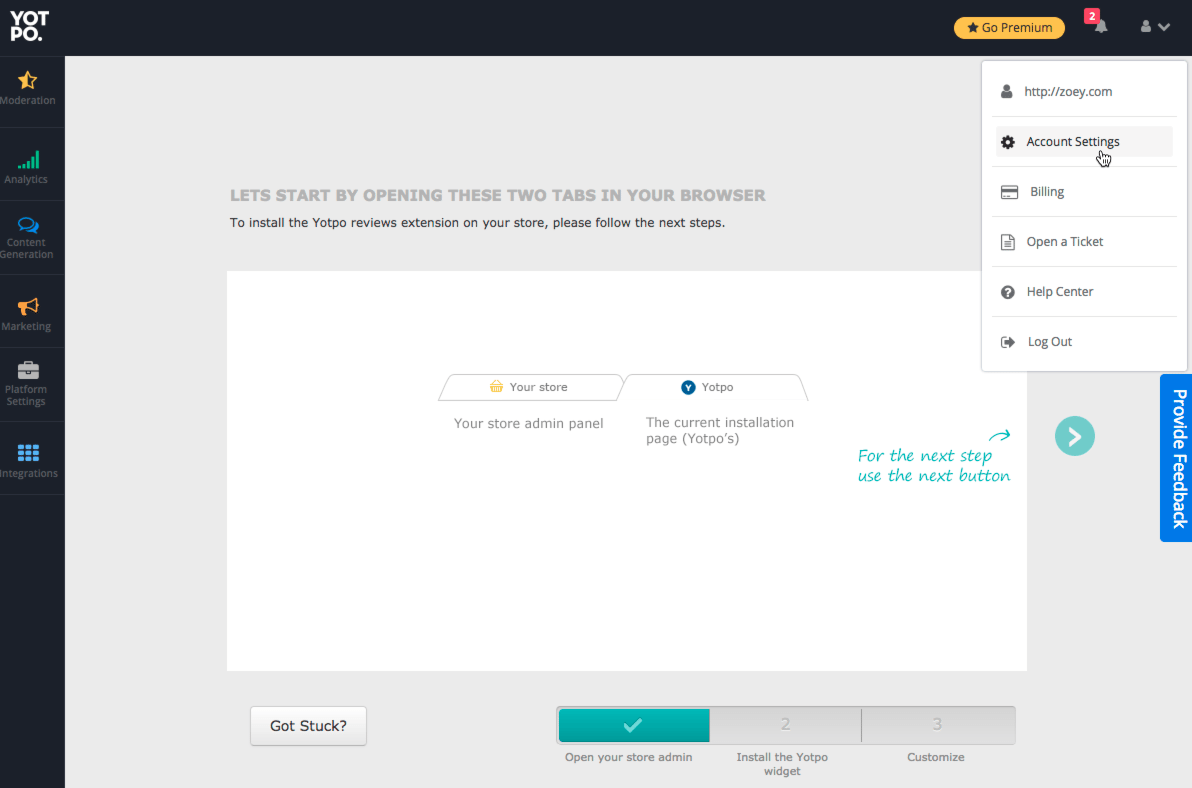Click 'Your store admin panel' text

click(529, 424)
